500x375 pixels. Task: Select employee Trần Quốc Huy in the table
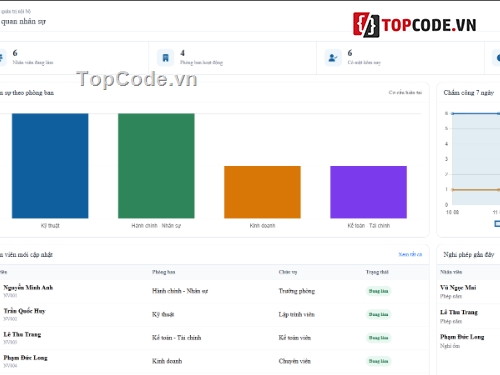[x=24, y=311]
